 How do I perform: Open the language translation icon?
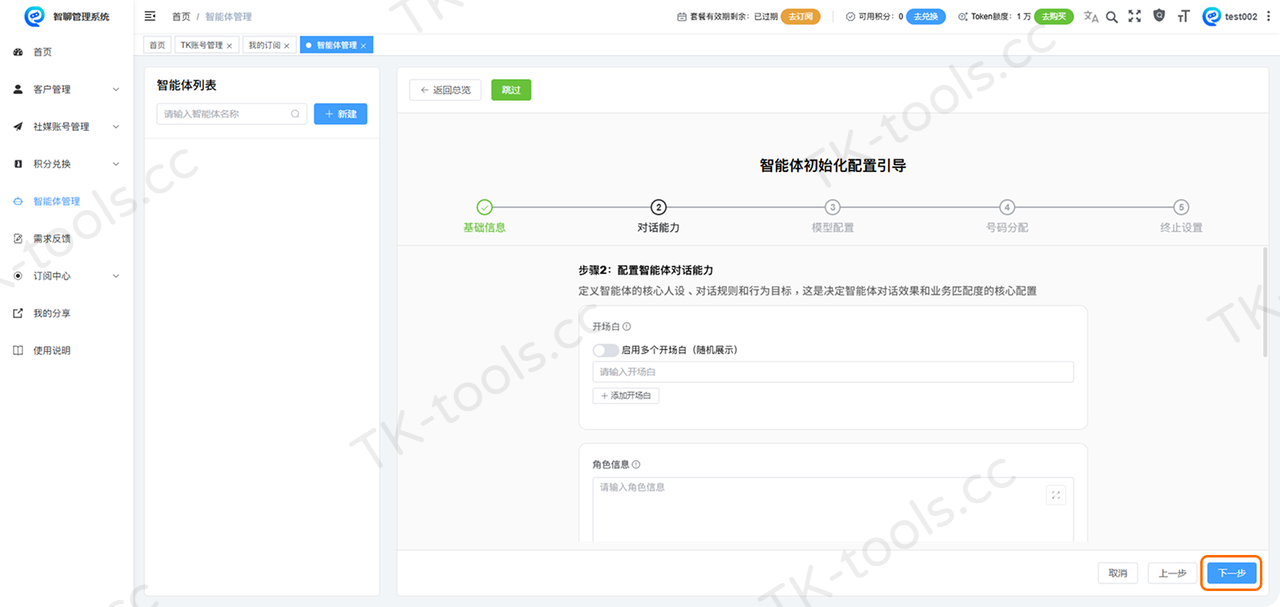point(1091,16)
